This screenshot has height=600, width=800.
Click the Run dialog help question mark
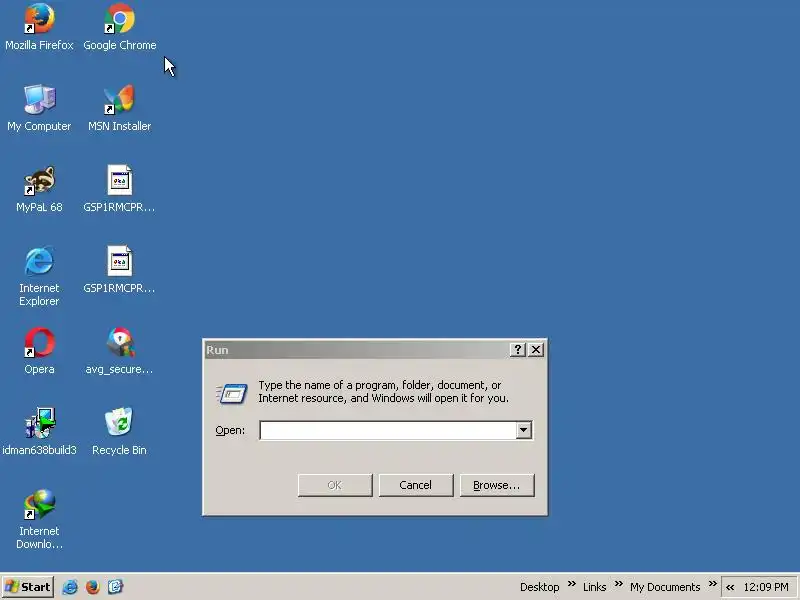(x=517, y=349)
